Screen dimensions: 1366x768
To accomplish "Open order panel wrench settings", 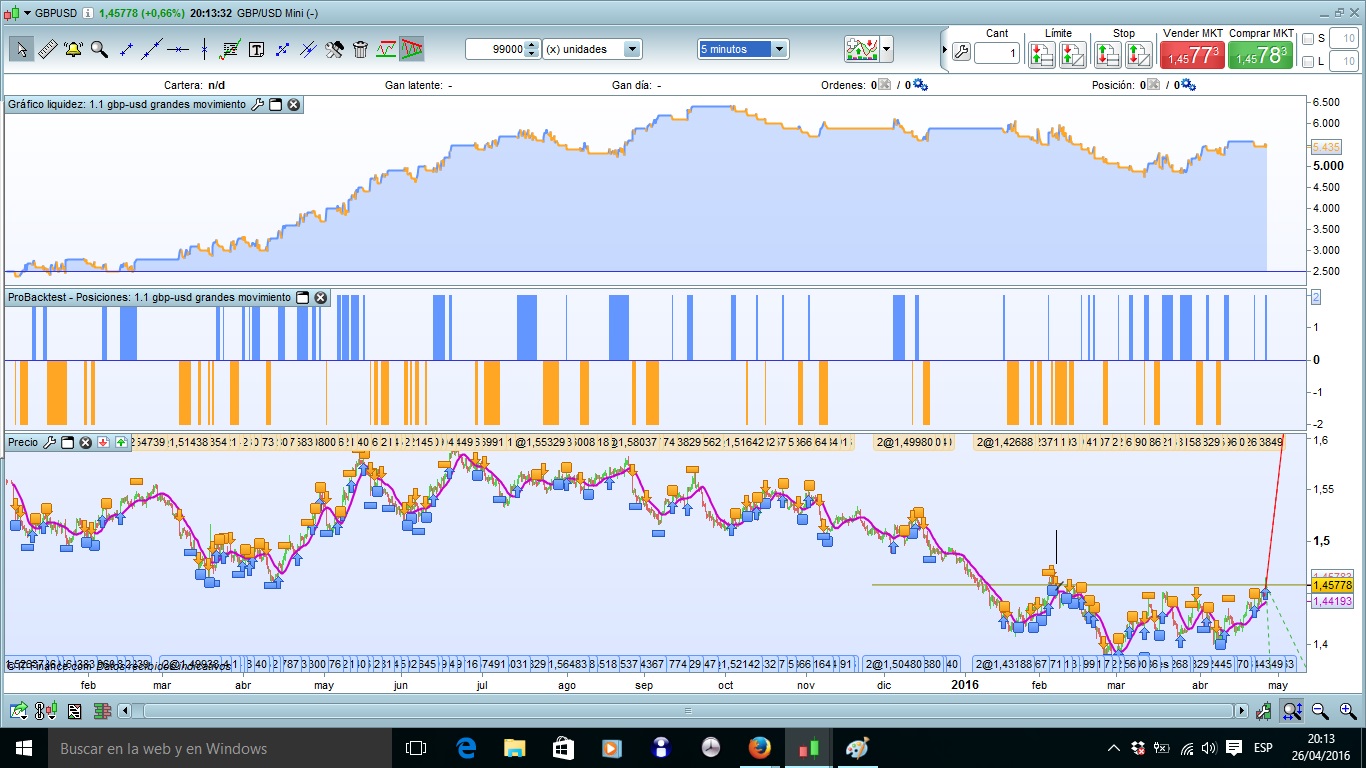I will [x=961, y=52].
